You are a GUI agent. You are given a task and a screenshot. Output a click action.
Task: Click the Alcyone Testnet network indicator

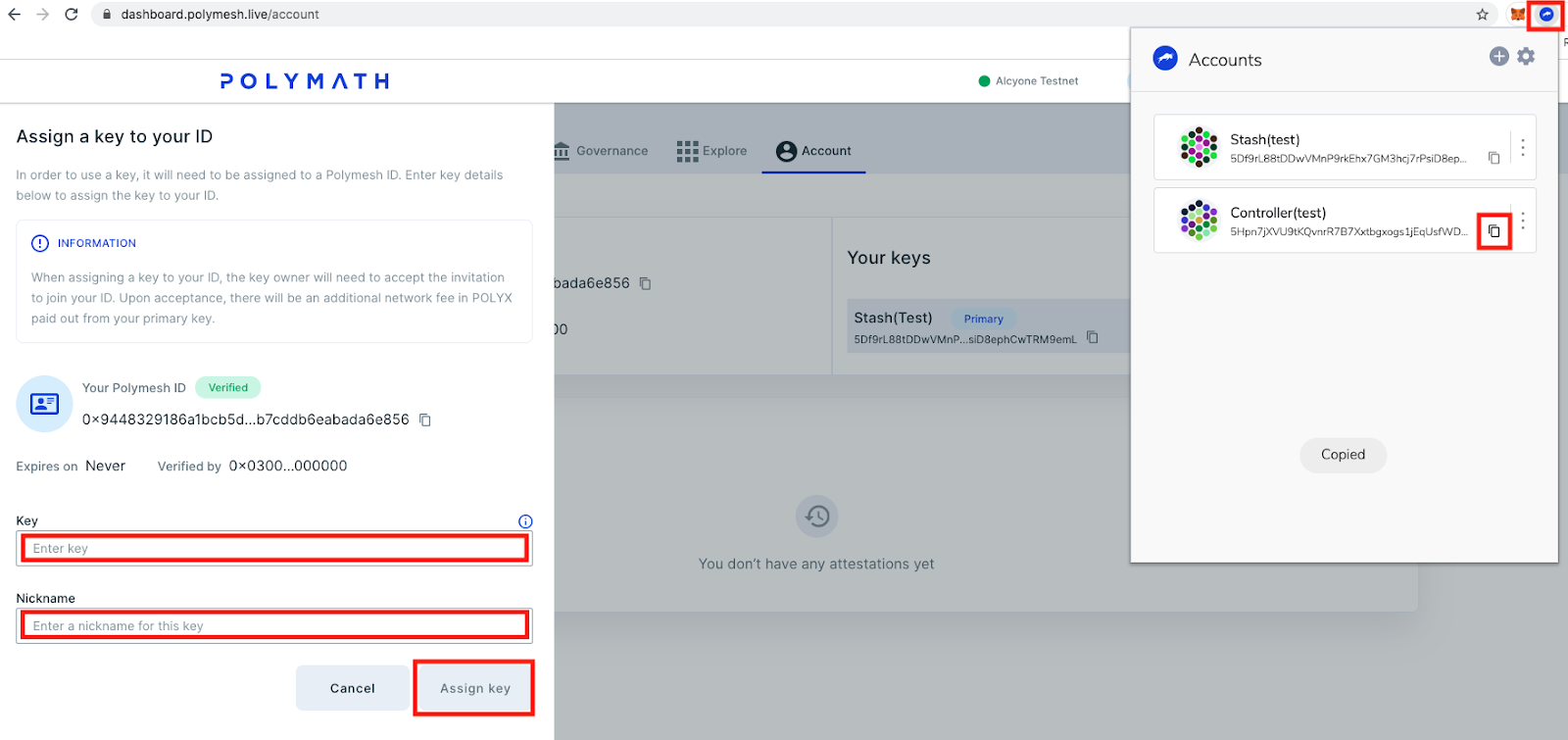pyautogui.click(x=1028, y=81)
